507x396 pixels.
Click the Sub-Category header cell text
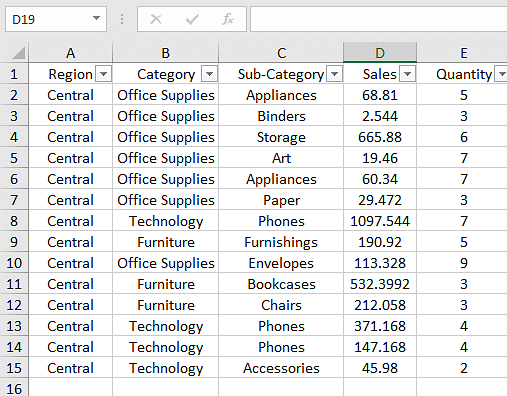click(281, 74)
